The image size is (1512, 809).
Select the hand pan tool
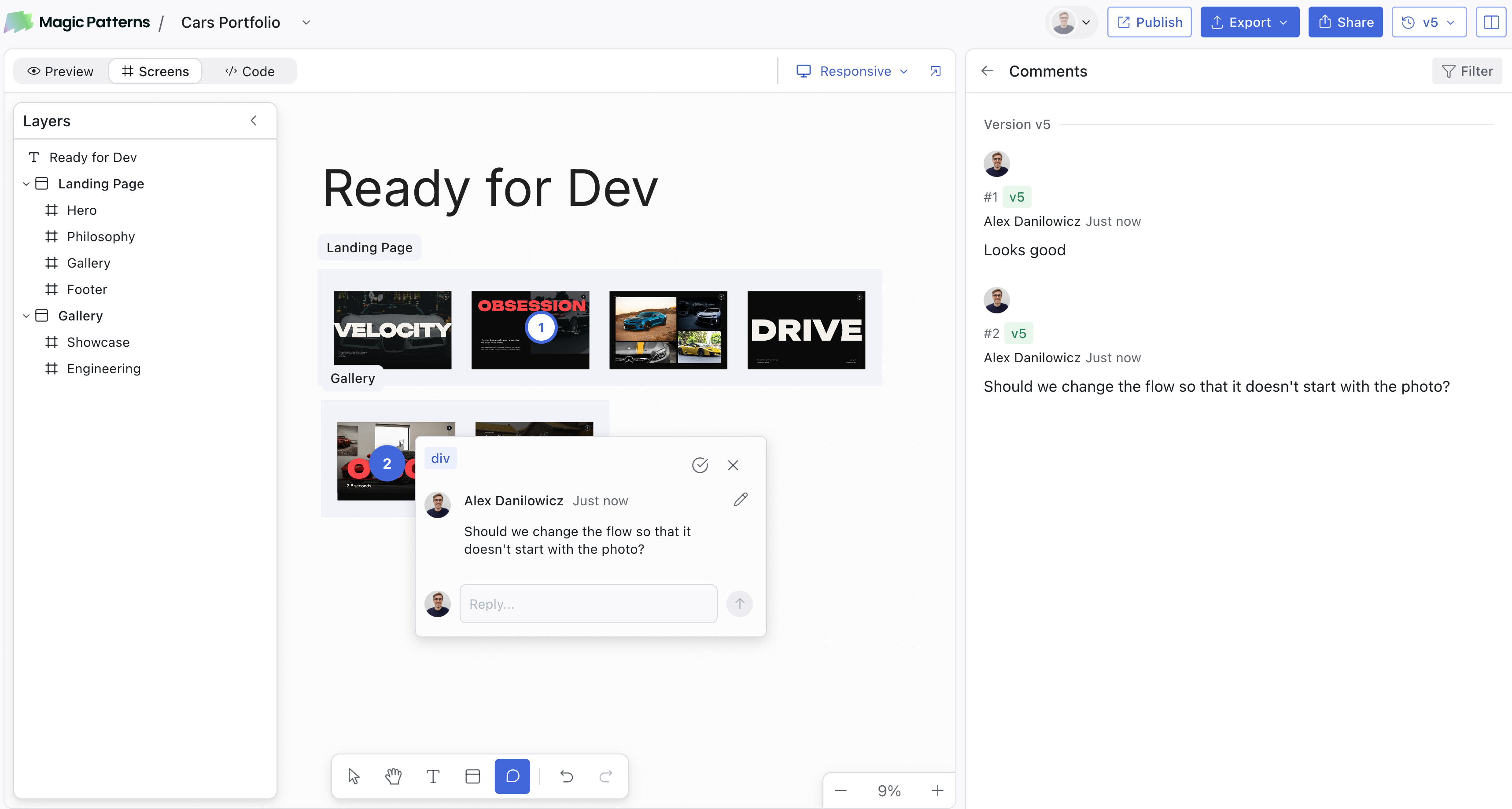click(393, 776)
